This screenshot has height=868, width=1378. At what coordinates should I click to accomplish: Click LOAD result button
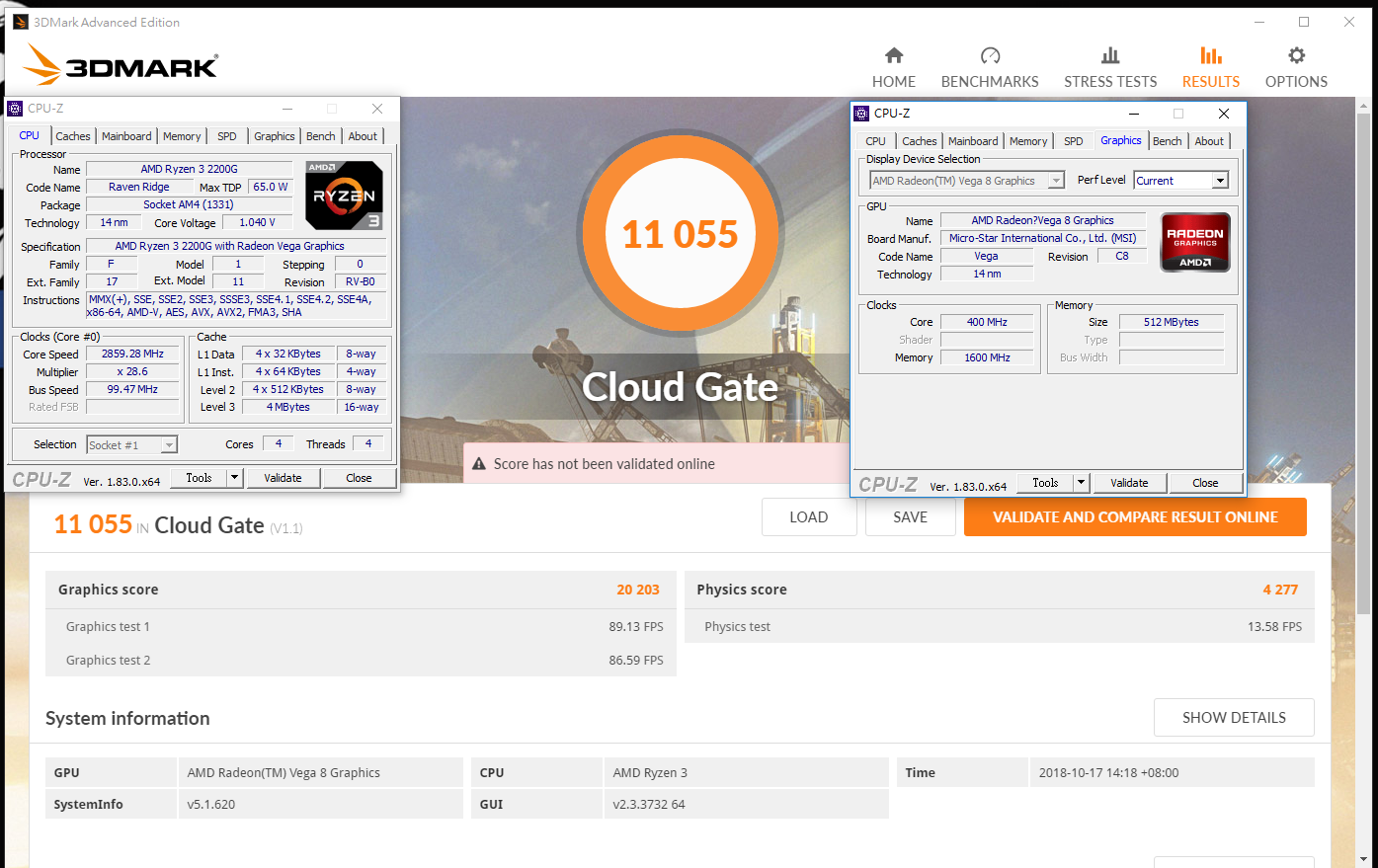(809, 517)
